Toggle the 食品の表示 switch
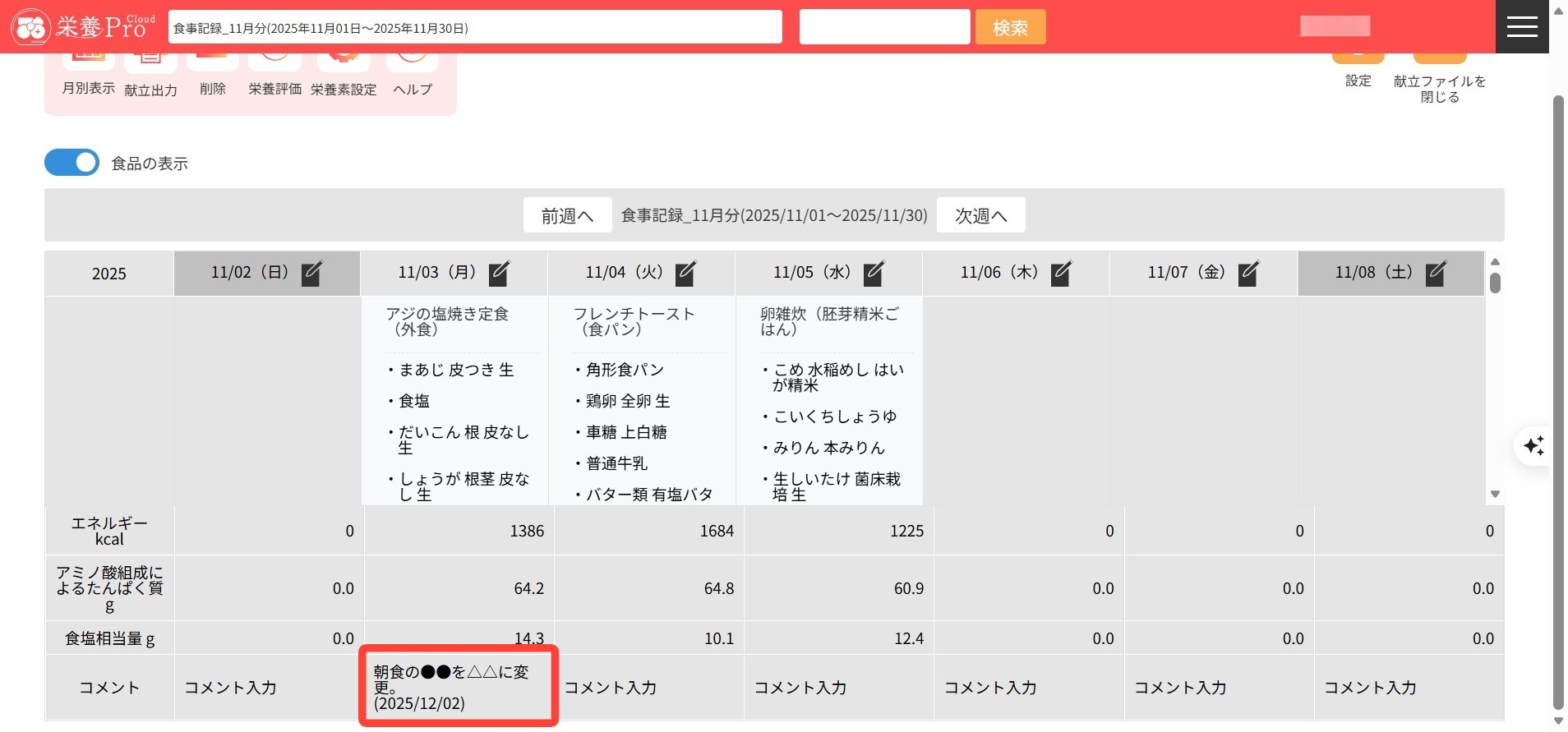Image resolution: width=1568 pixels, height=732 pixels. (x=72, y=163)
